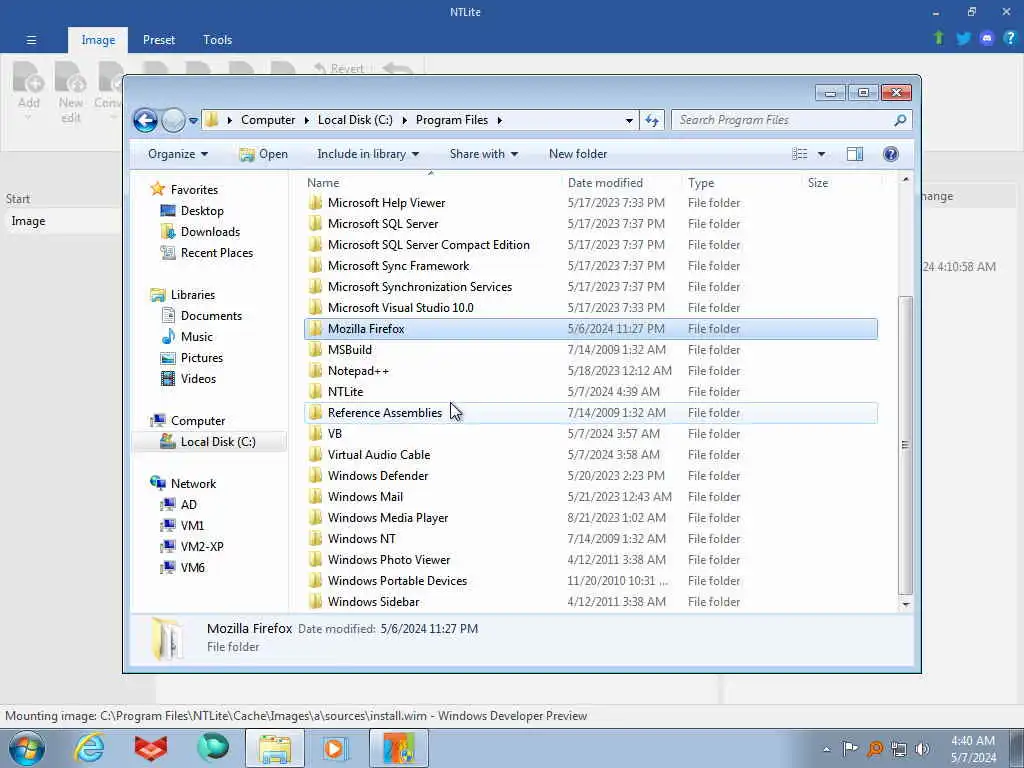Open Internet Explorer from taskbar

point(89,748)
